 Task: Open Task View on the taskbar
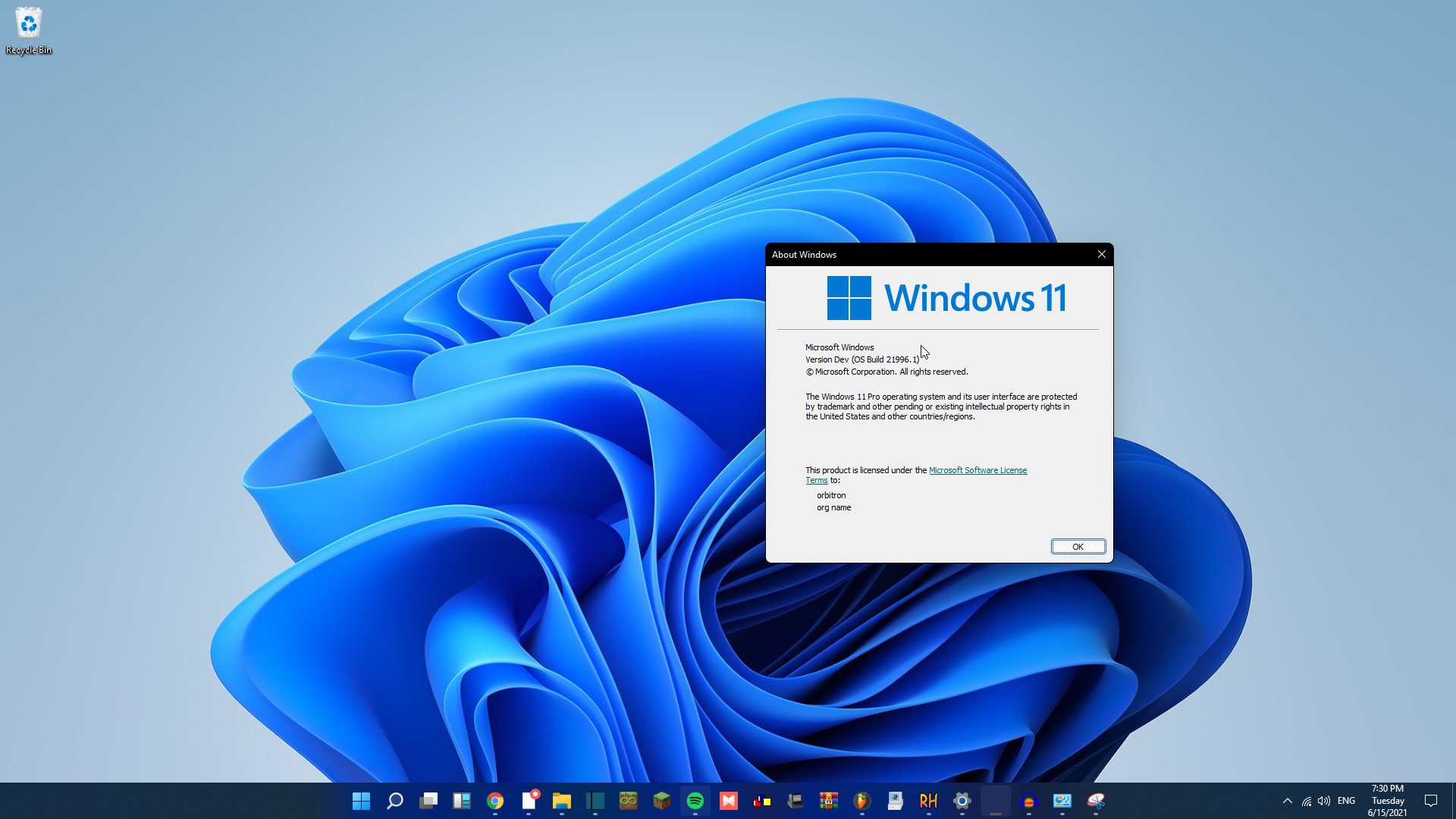tap(428, 801)
